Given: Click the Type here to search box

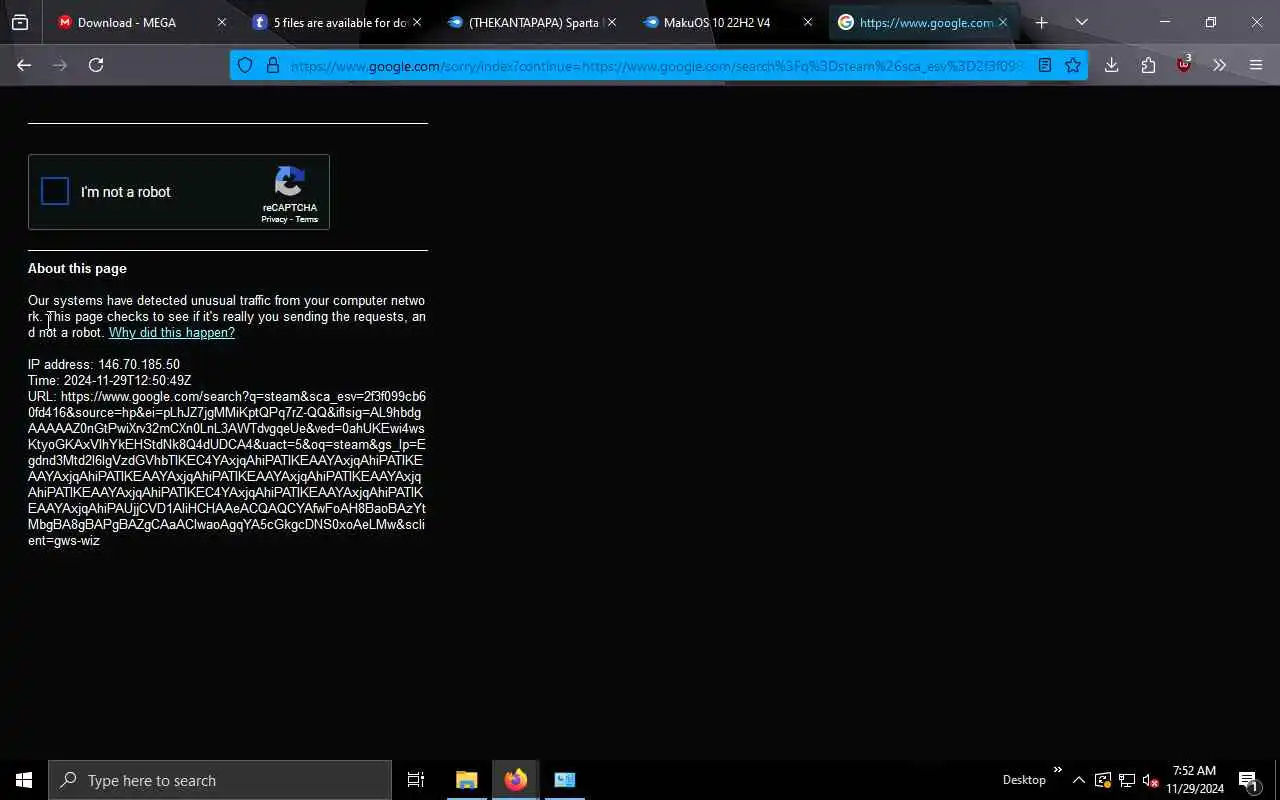Looking at the screenshot, I should click(220, 780).
